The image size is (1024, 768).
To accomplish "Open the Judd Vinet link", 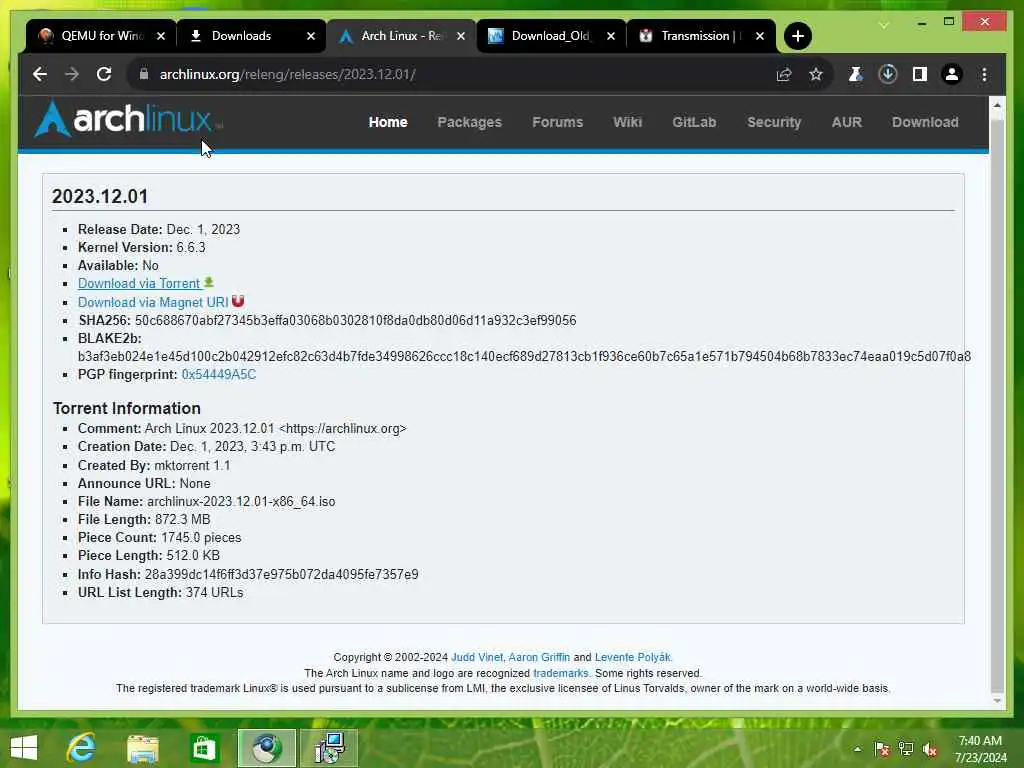I will click(477, 657).
